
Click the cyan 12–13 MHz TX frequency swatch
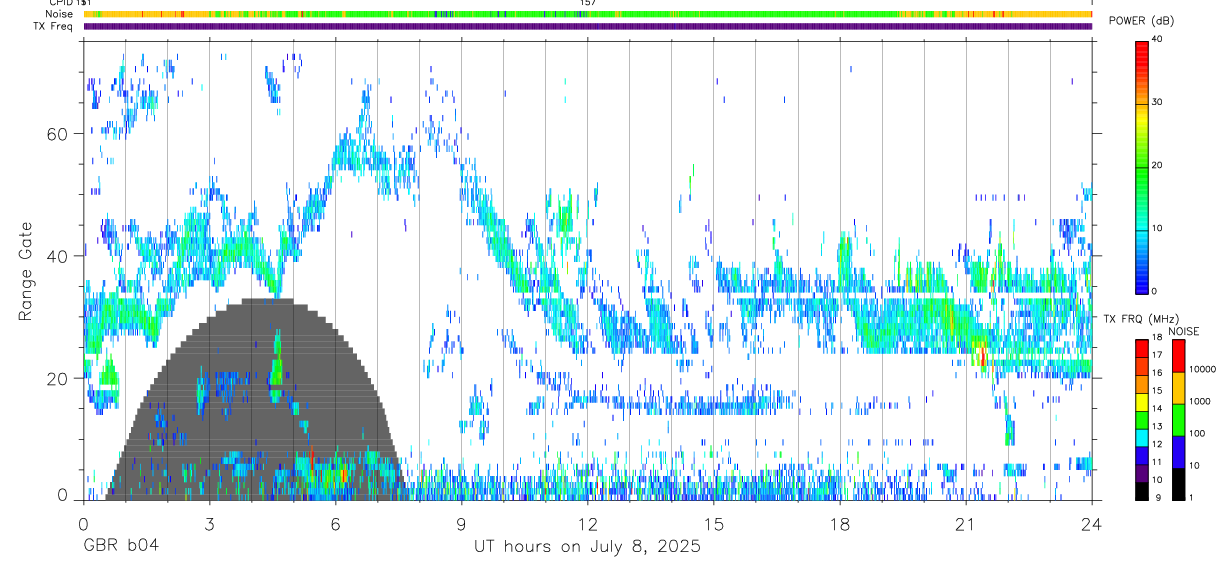pyautogui.click(x=1142, y=438)
